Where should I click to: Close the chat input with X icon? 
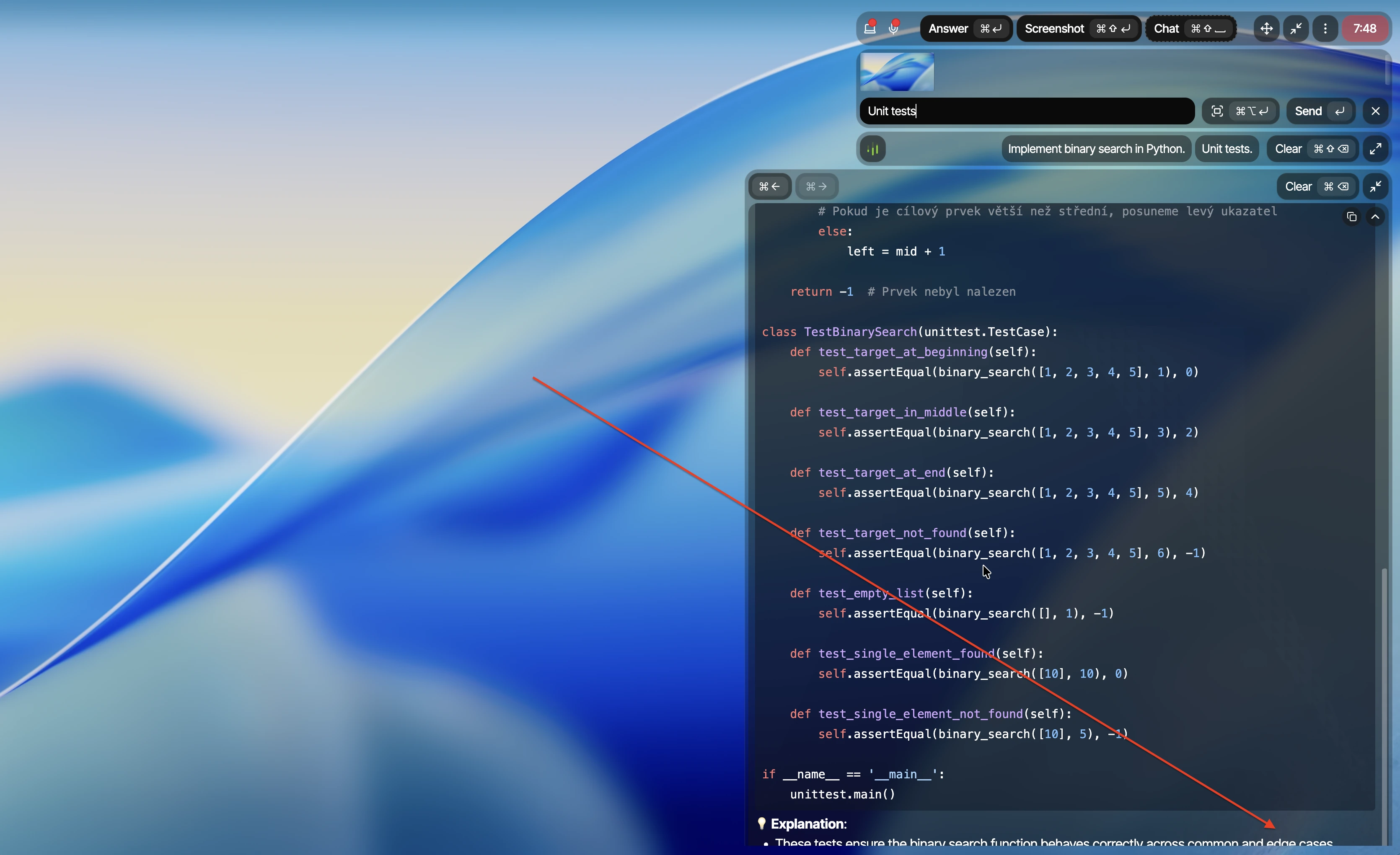pyautogui.click(x=1376, y=111)
